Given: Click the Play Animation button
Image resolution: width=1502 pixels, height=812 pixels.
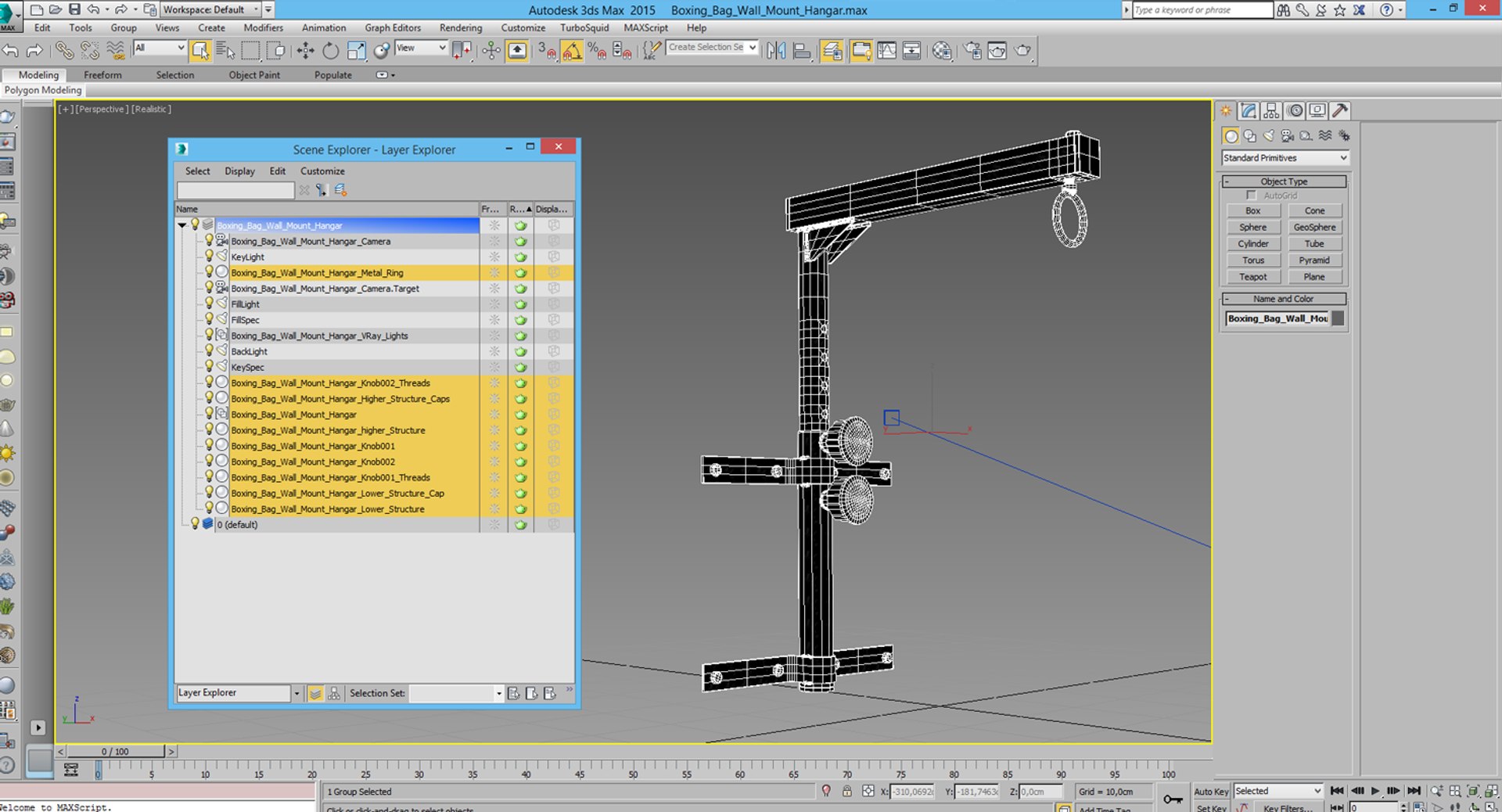Looking at the screenshot, I should point(1375,791).
